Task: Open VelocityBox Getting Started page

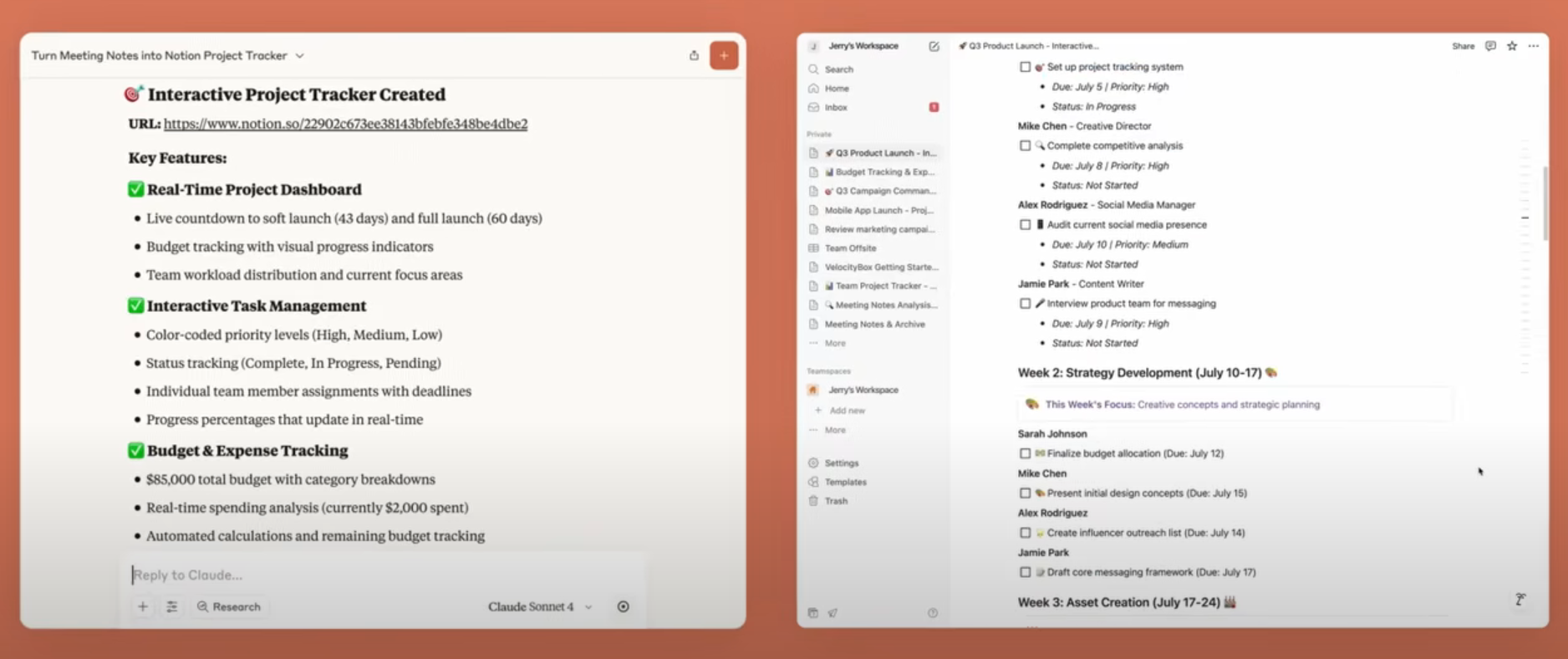Action: coord(874,267)
